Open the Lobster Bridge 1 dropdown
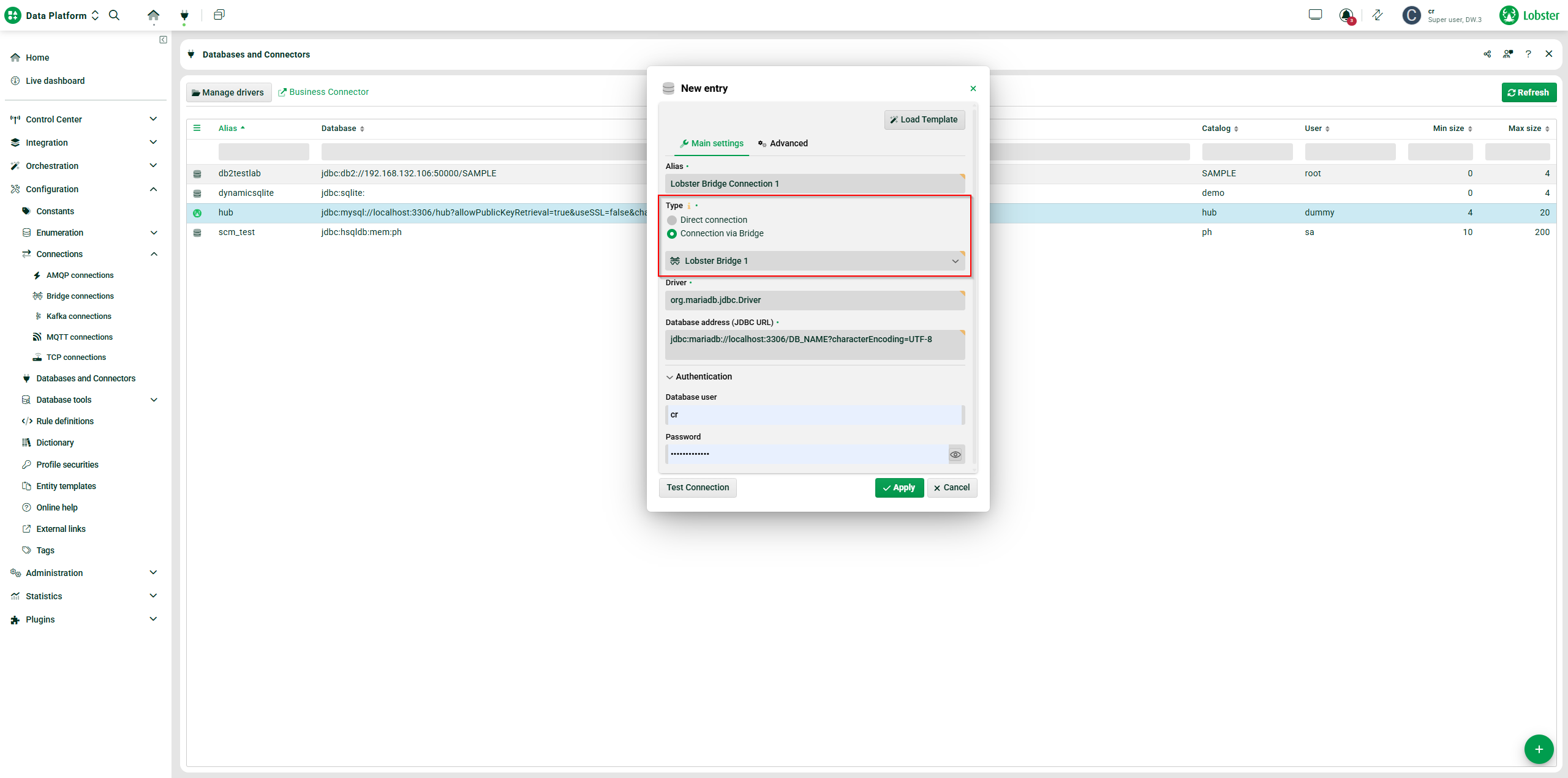 pyautogui.click(x=815, y=261)
